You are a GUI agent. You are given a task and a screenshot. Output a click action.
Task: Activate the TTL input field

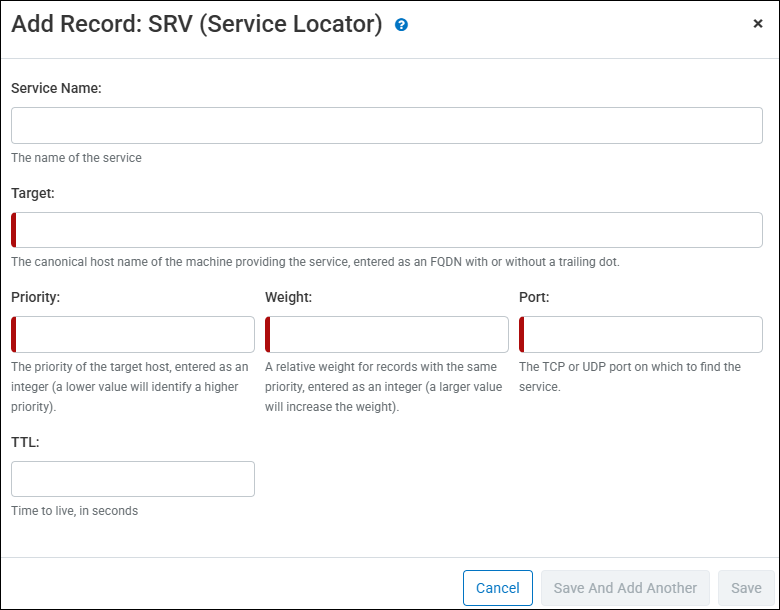point(133,479)
